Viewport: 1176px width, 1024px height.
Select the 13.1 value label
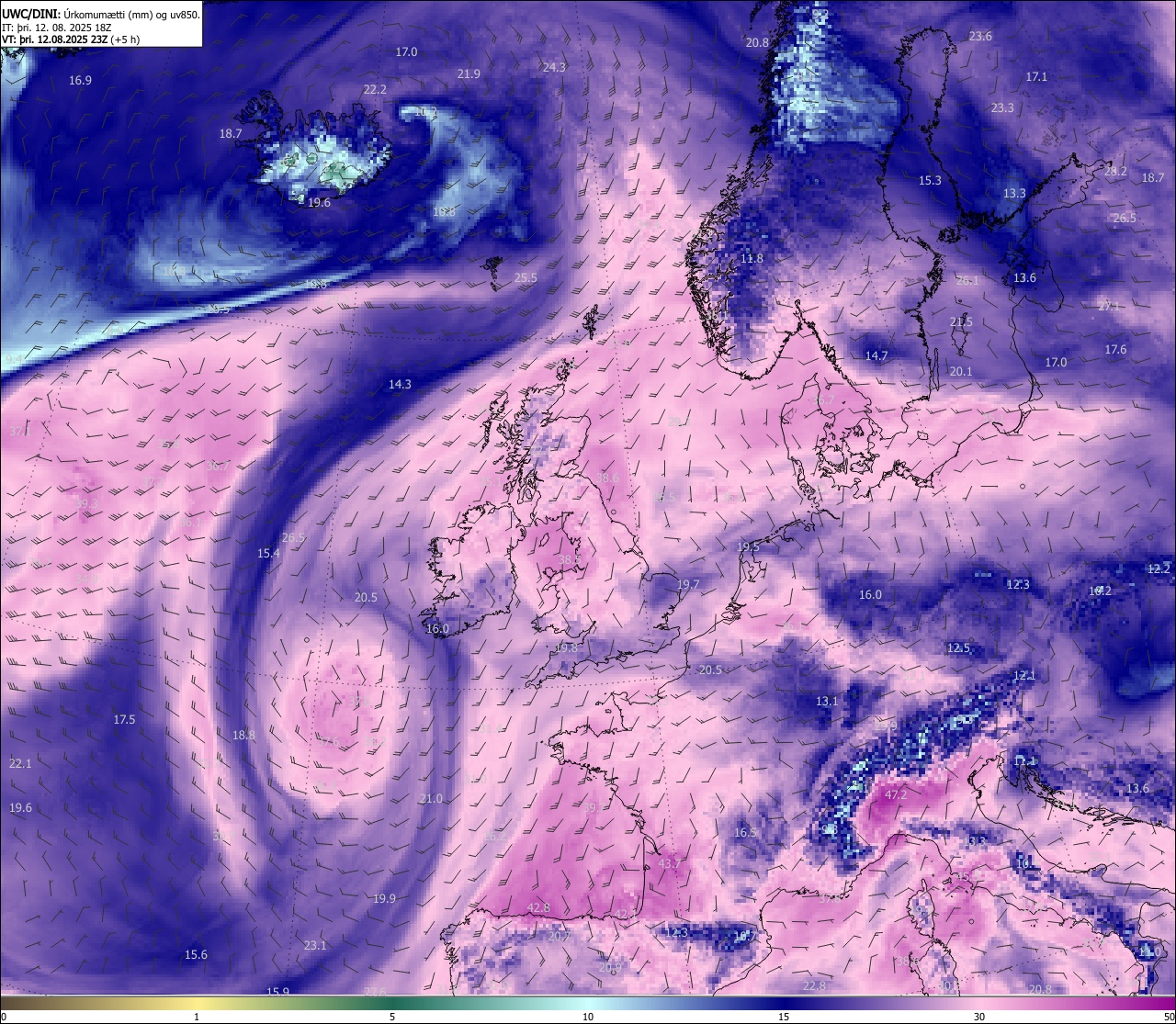(827, 702)
